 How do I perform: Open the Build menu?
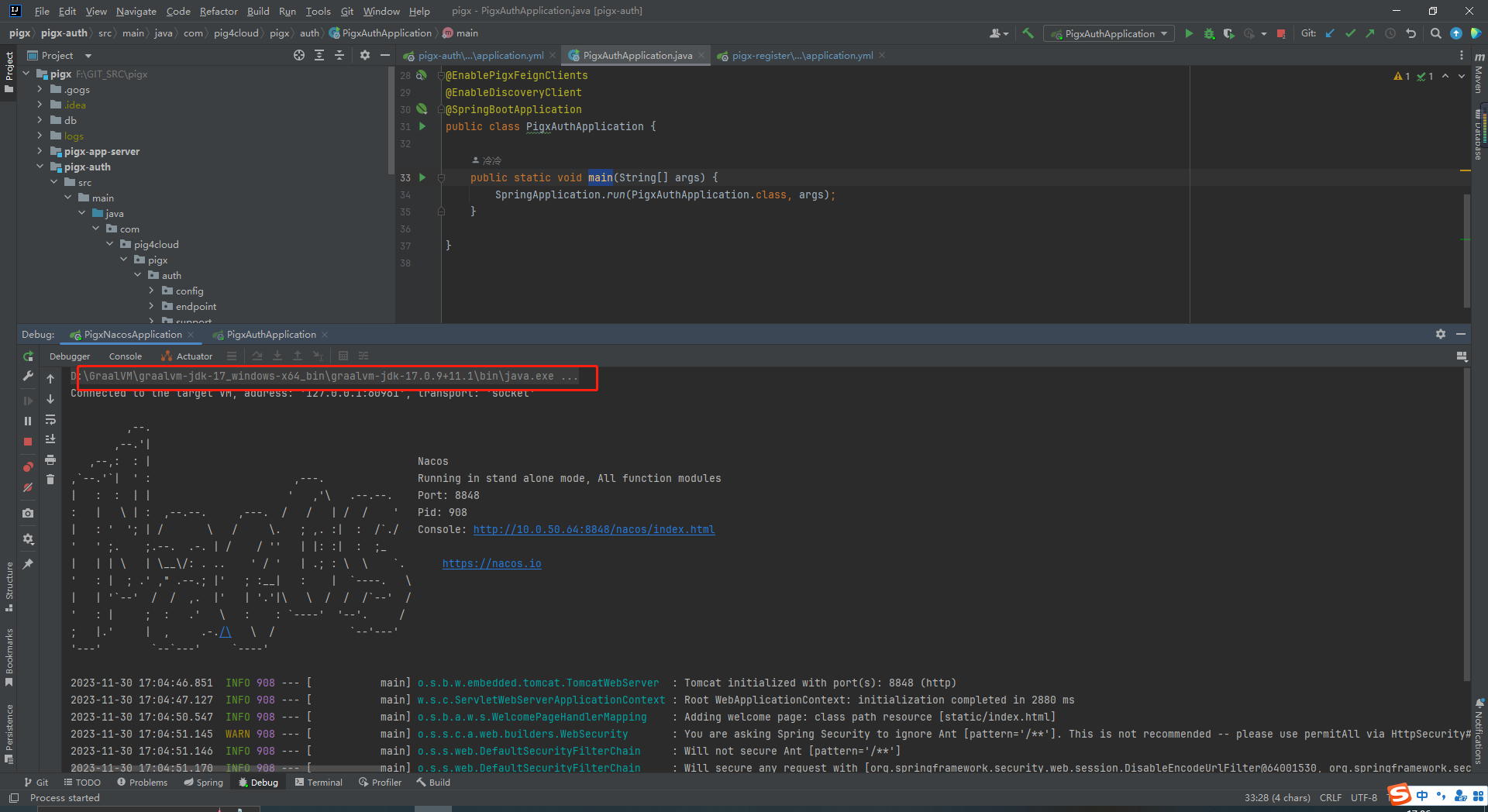click(x=258, y=11)
